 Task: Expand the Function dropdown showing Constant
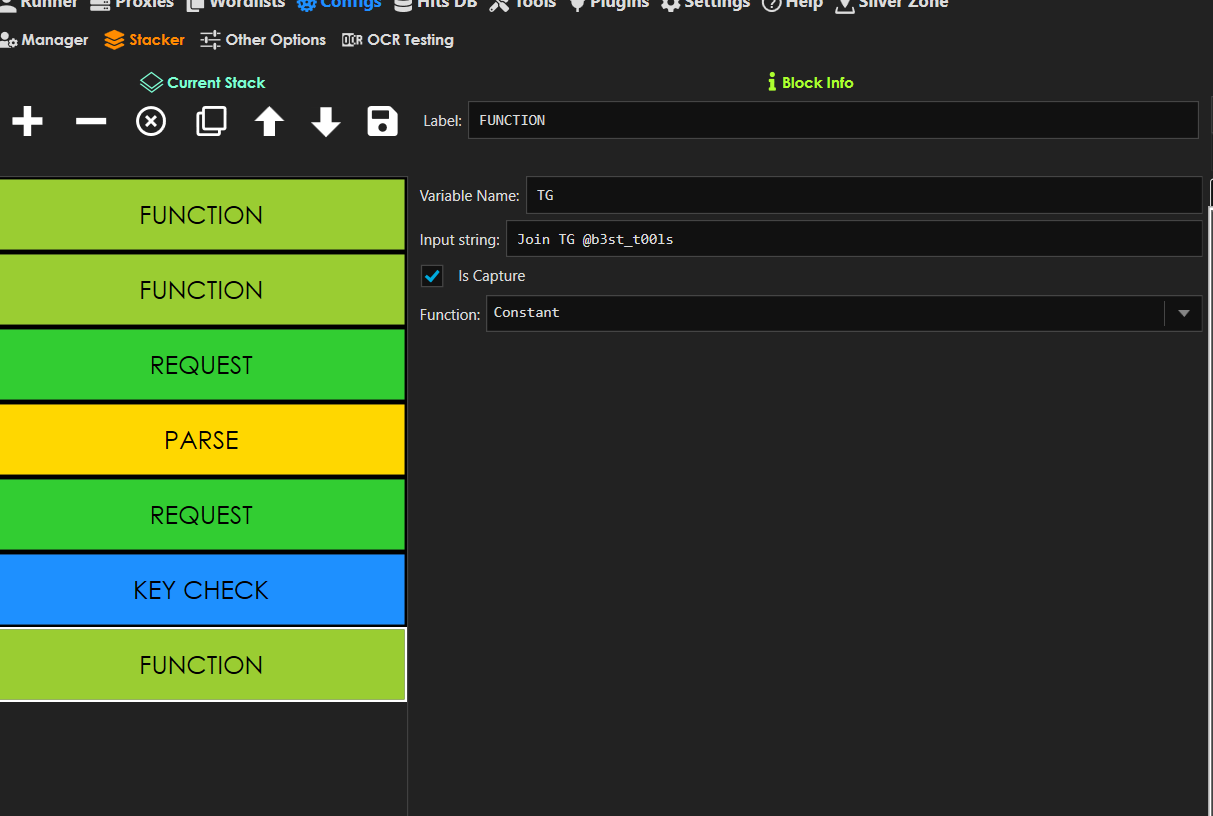[x=1183, y=313]
